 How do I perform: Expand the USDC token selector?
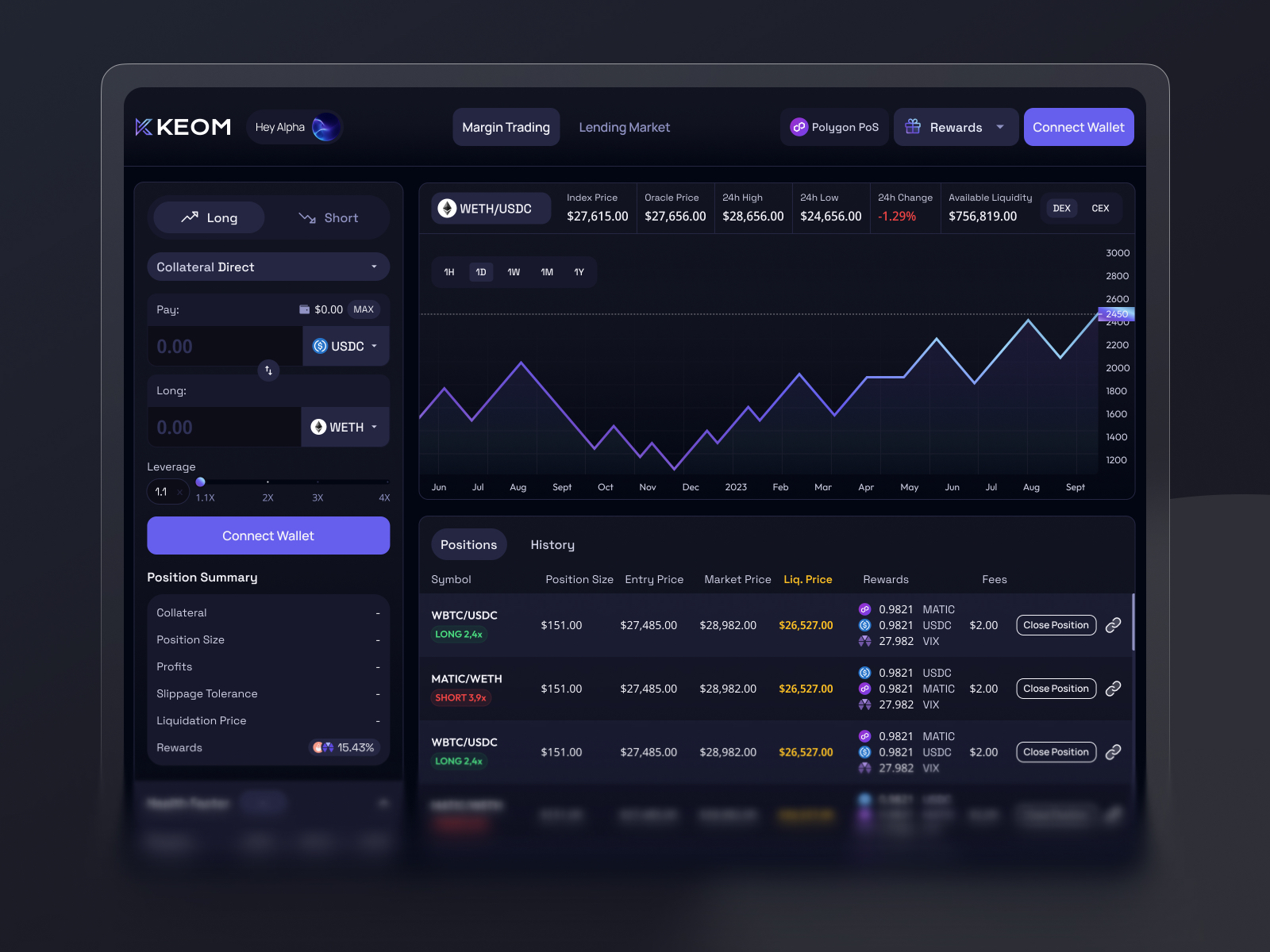pos(345,346)
